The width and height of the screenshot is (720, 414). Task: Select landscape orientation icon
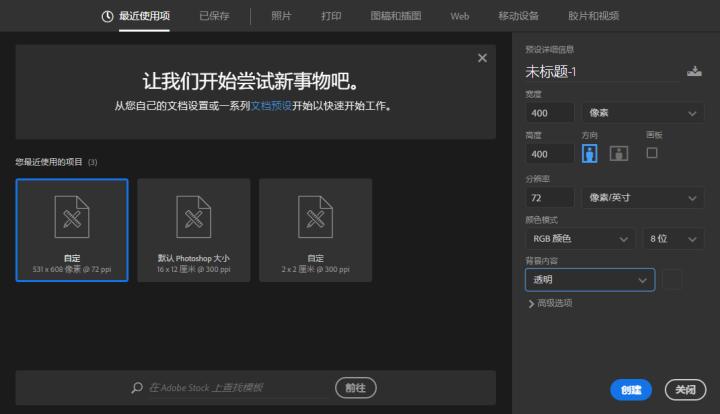619,153
